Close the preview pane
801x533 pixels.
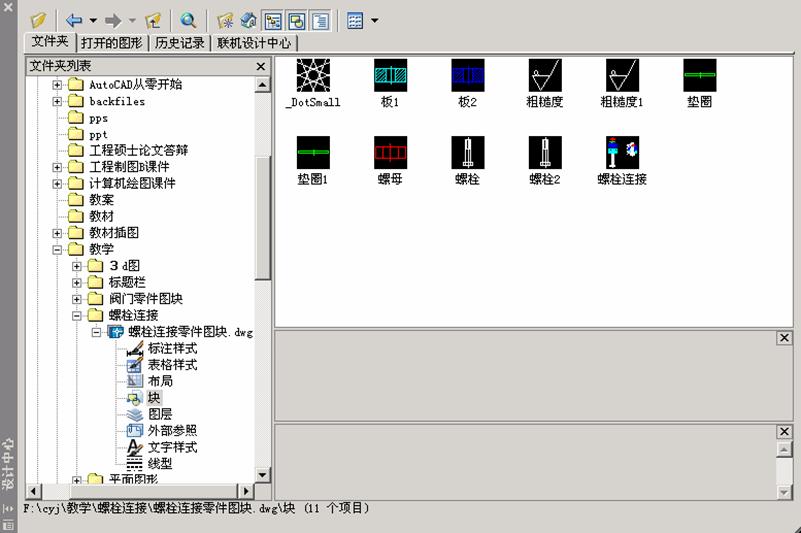tap(784, 338)
